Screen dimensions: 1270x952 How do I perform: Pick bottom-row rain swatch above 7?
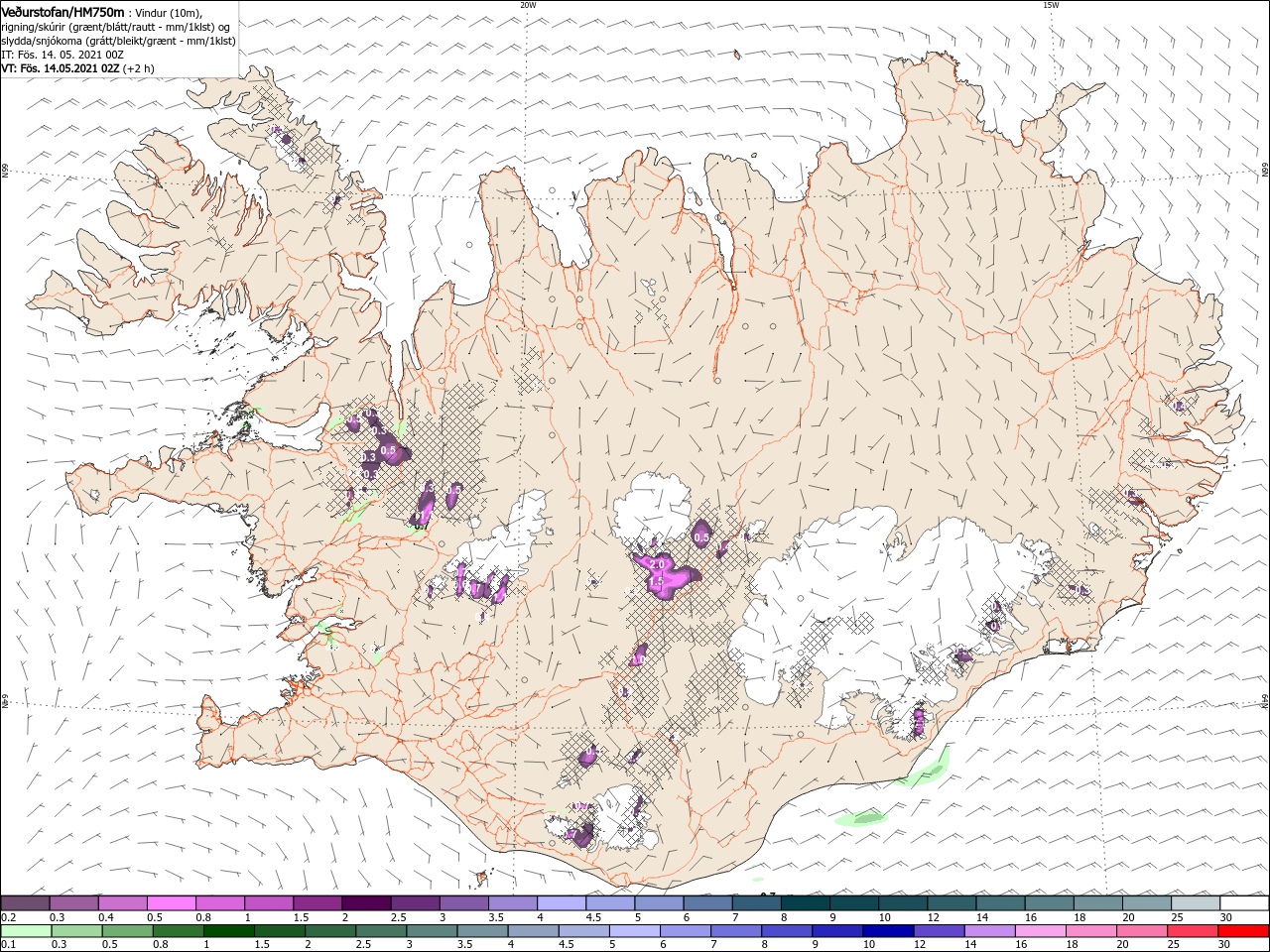(736, 931)
